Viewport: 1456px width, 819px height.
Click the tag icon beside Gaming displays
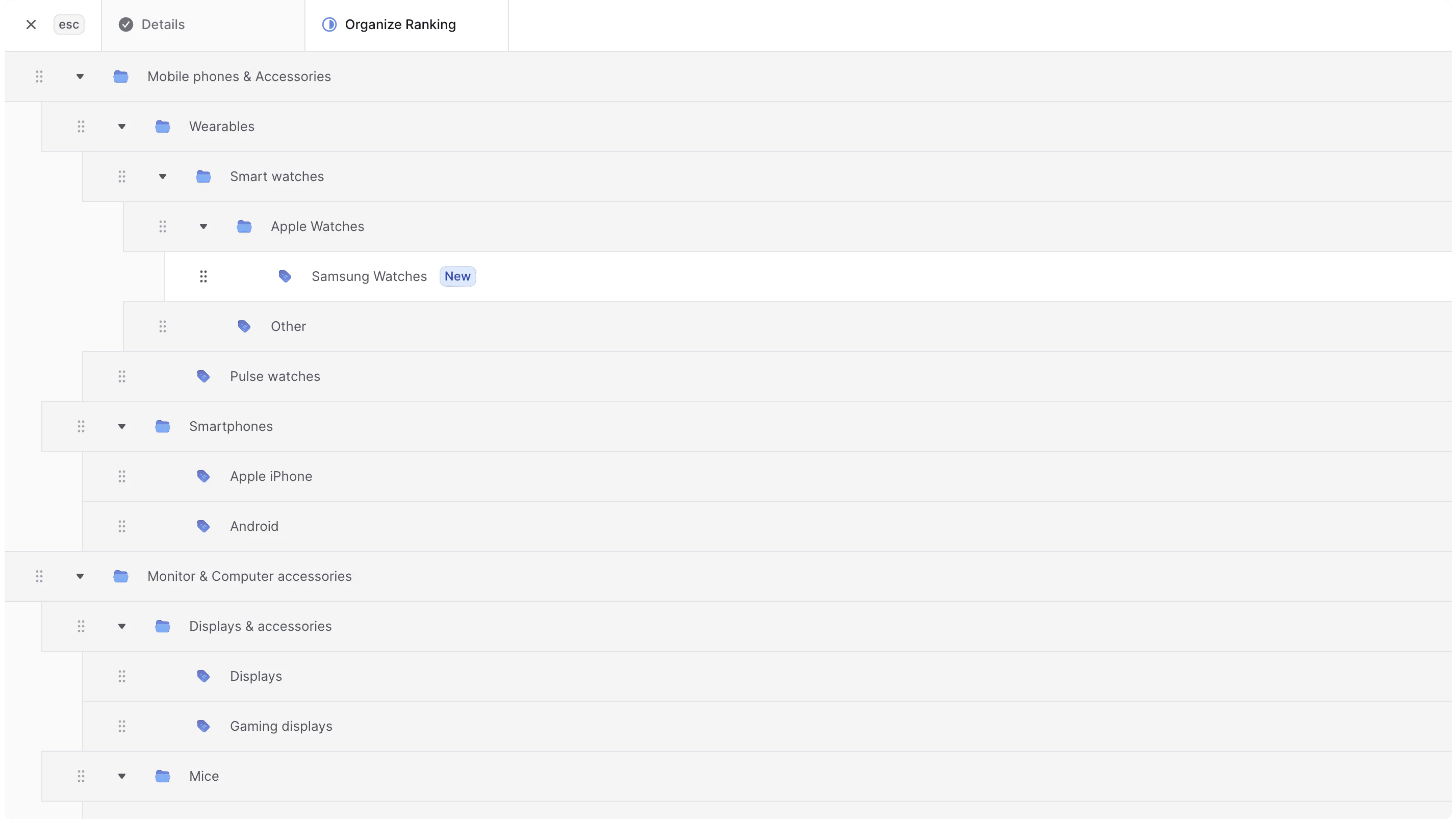click(x=203, y=726)
